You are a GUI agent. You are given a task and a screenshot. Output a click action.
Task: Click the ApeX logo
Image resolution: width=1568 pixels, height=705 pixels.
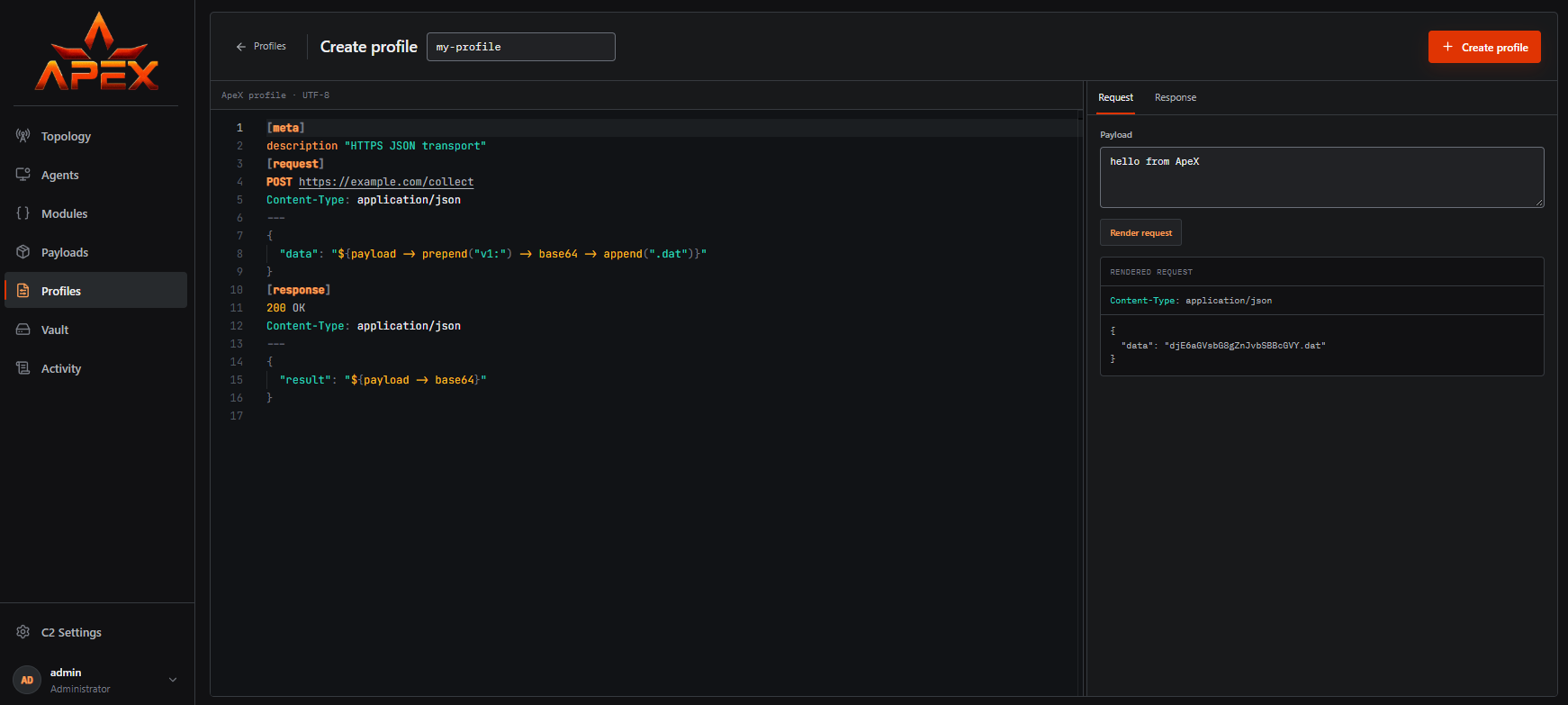pyautogui.click(x=96, y=52)
